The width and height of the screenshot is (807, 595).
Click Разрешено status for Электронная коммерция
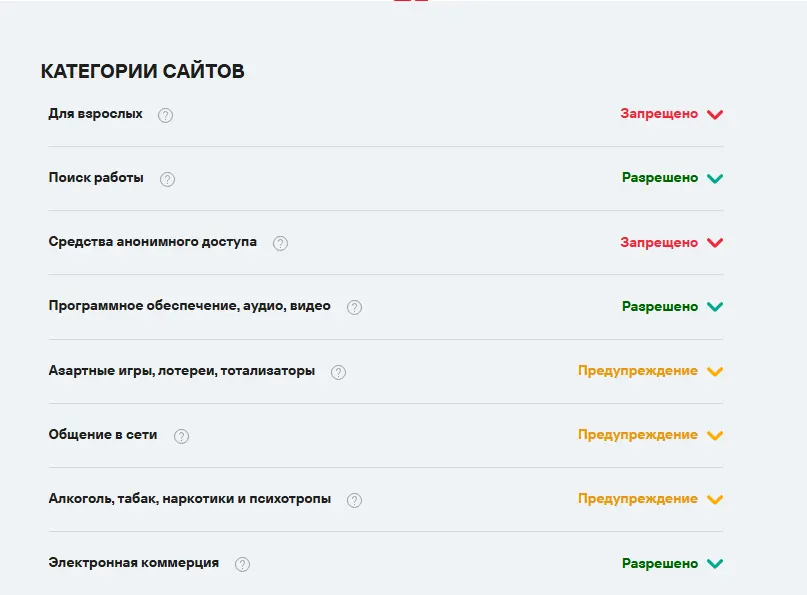tap(660, 563)
